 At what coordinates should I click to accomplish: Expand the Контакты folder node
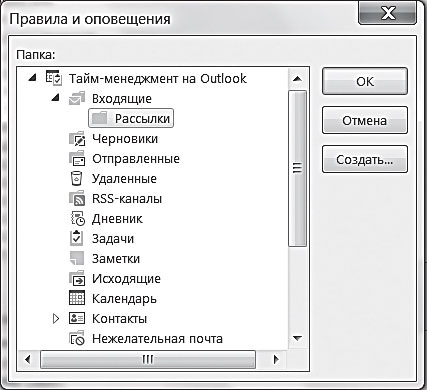[56, 318]
